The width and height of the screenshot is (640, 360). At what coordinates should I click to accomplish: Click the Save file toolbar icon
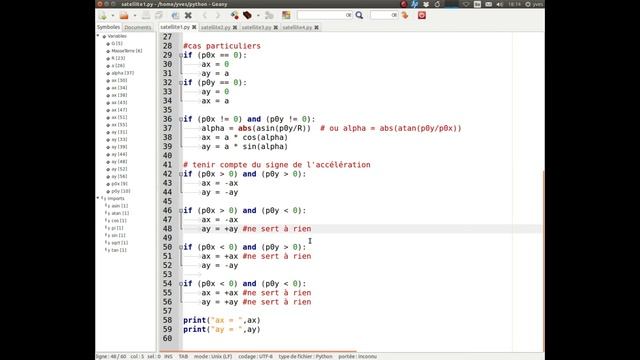(146, 16)
